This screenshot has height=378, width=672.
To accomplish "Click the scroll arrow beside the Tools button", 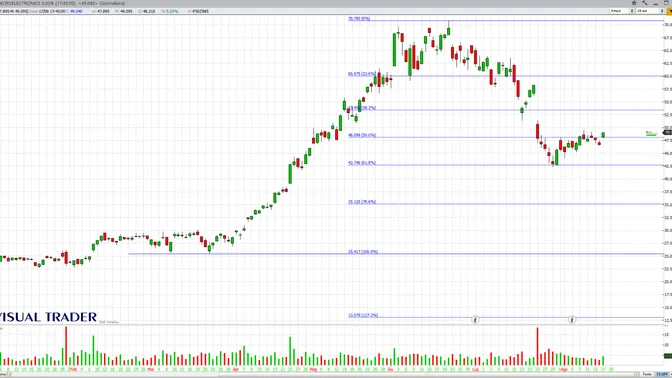I will (x=636, y=374).
